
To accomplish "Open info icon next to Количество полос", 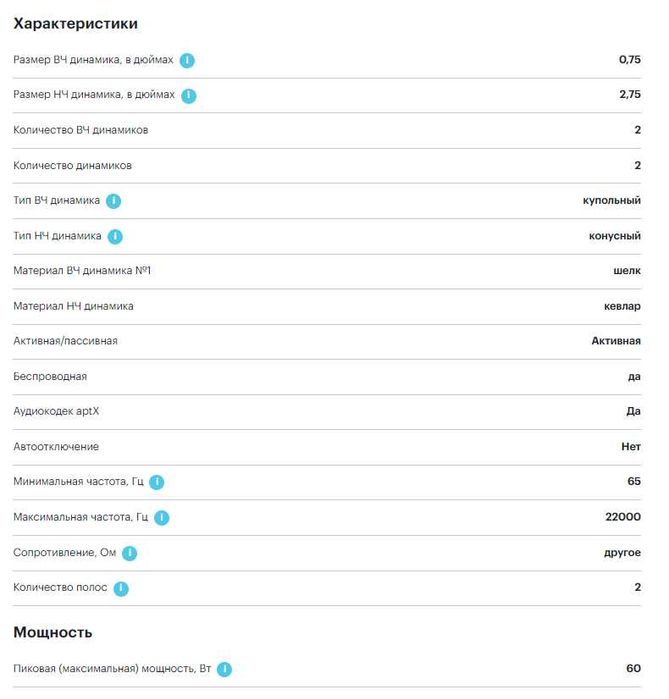I will [x=121, y=588].
